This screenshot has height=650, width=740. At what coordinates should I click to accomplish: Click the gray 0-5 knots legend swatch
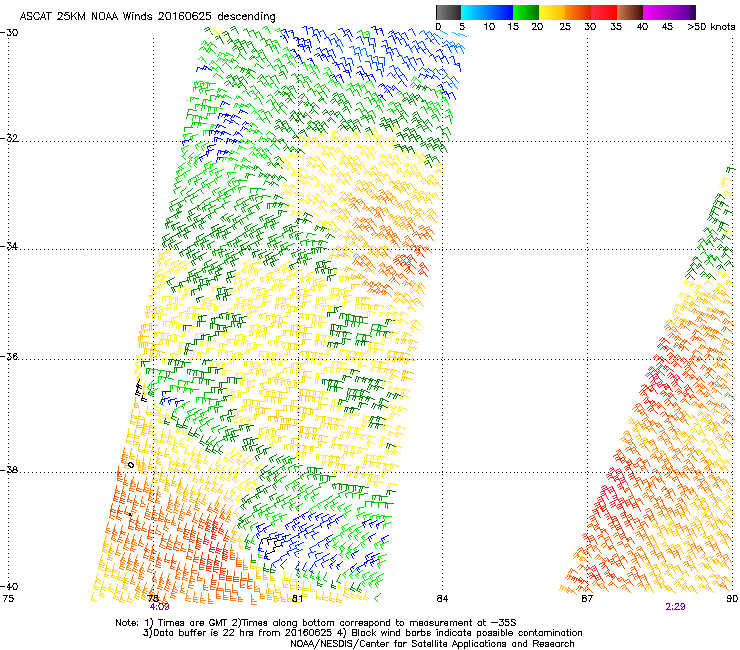(x=448, y=12)
